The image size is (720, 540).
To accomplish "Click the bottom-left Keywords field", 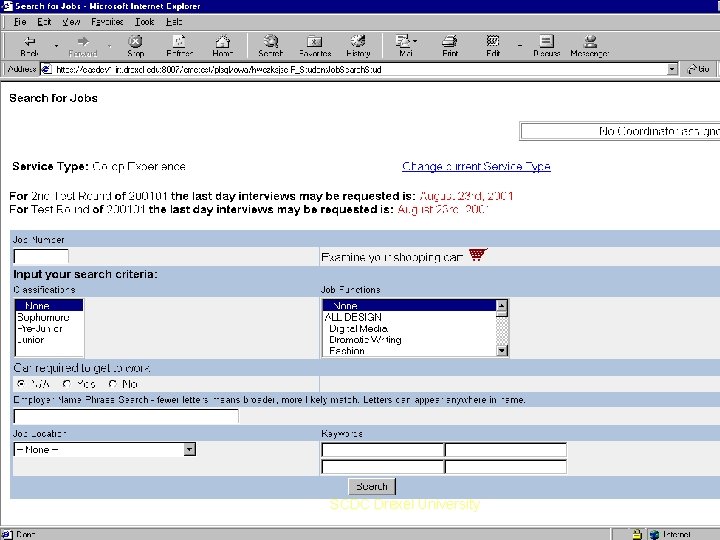I will click(382, 467).
